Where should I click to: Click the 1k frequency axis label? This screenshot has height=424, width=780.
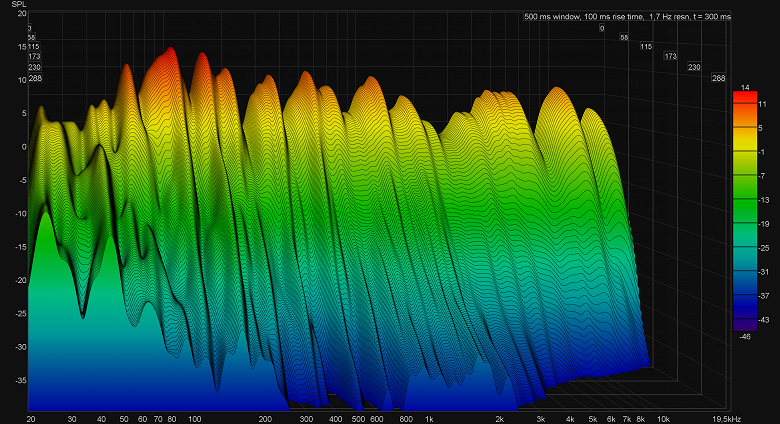[x=428, y=419]
